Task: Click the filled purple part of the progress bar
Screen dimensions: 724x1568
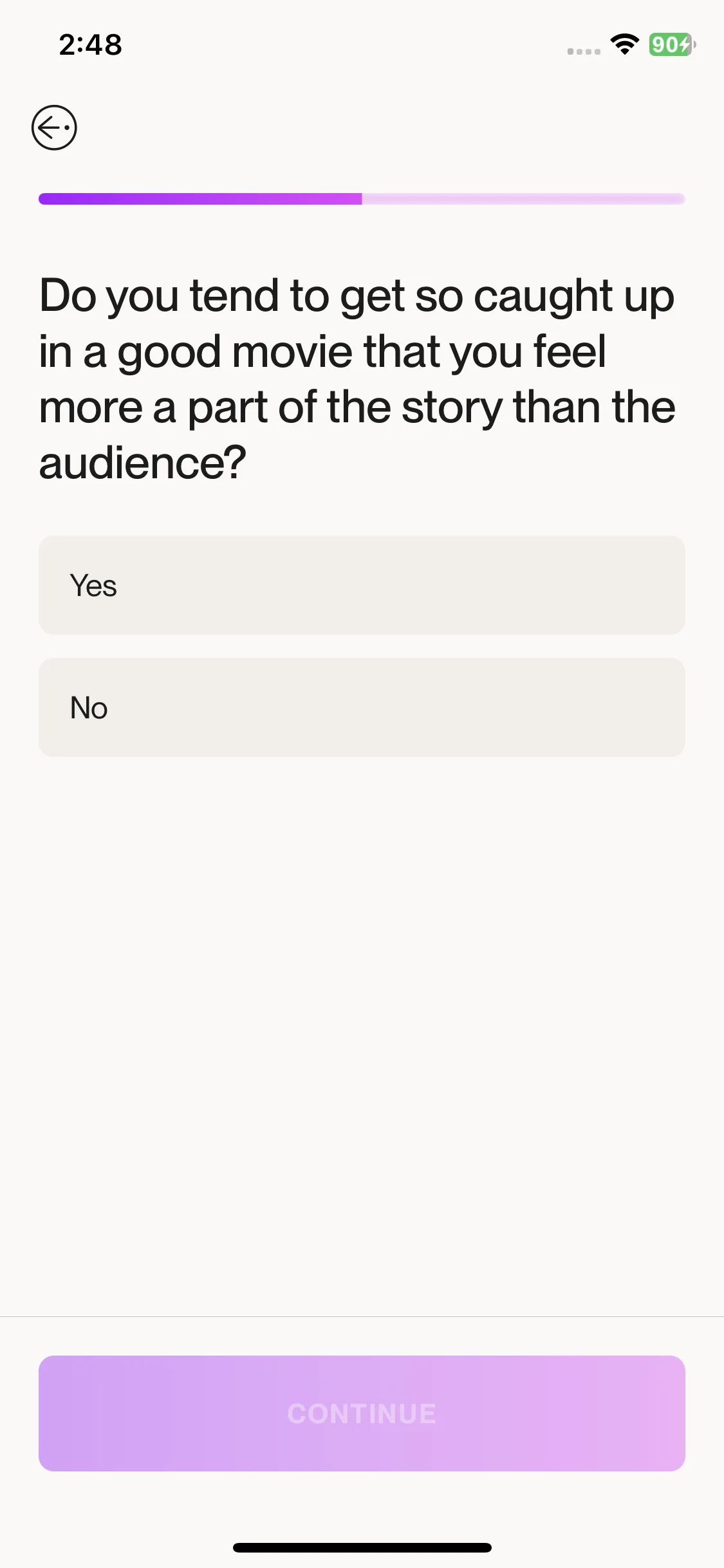Action: point(200,199)
